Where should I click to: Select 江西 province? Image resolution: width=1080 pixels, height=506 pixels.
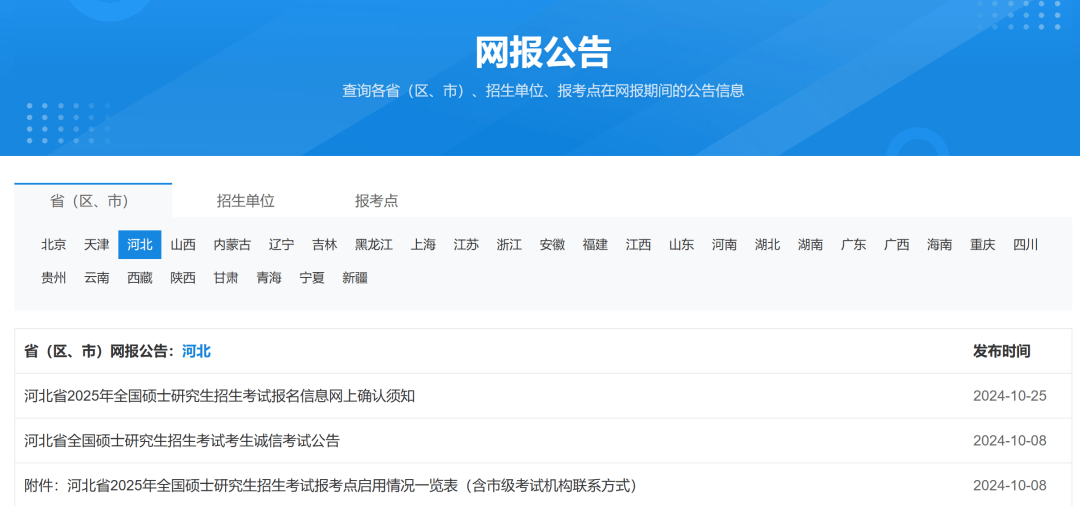[x=638, y=244]
